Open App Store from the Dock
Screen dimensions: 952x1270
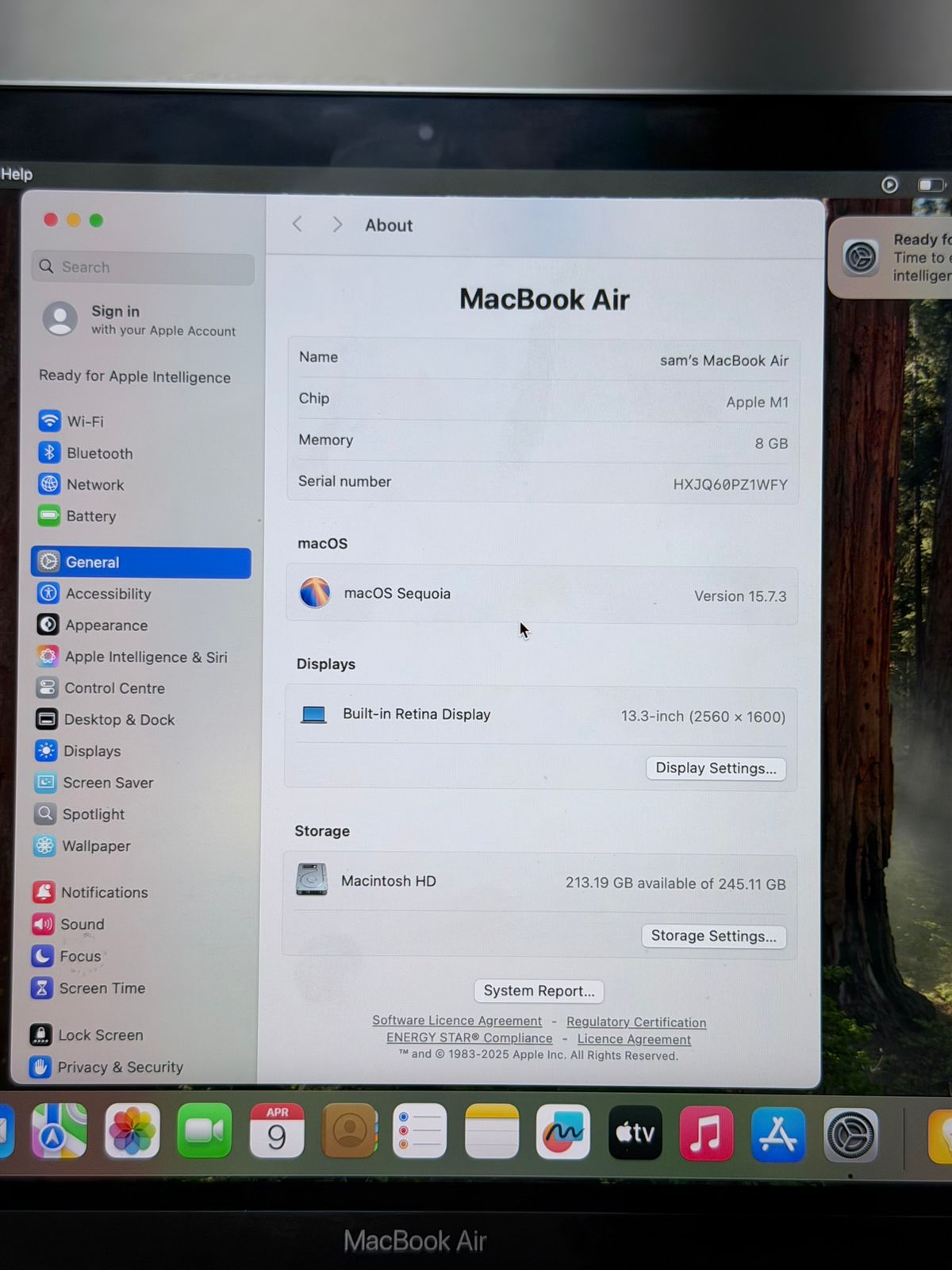click(778, 1134)
